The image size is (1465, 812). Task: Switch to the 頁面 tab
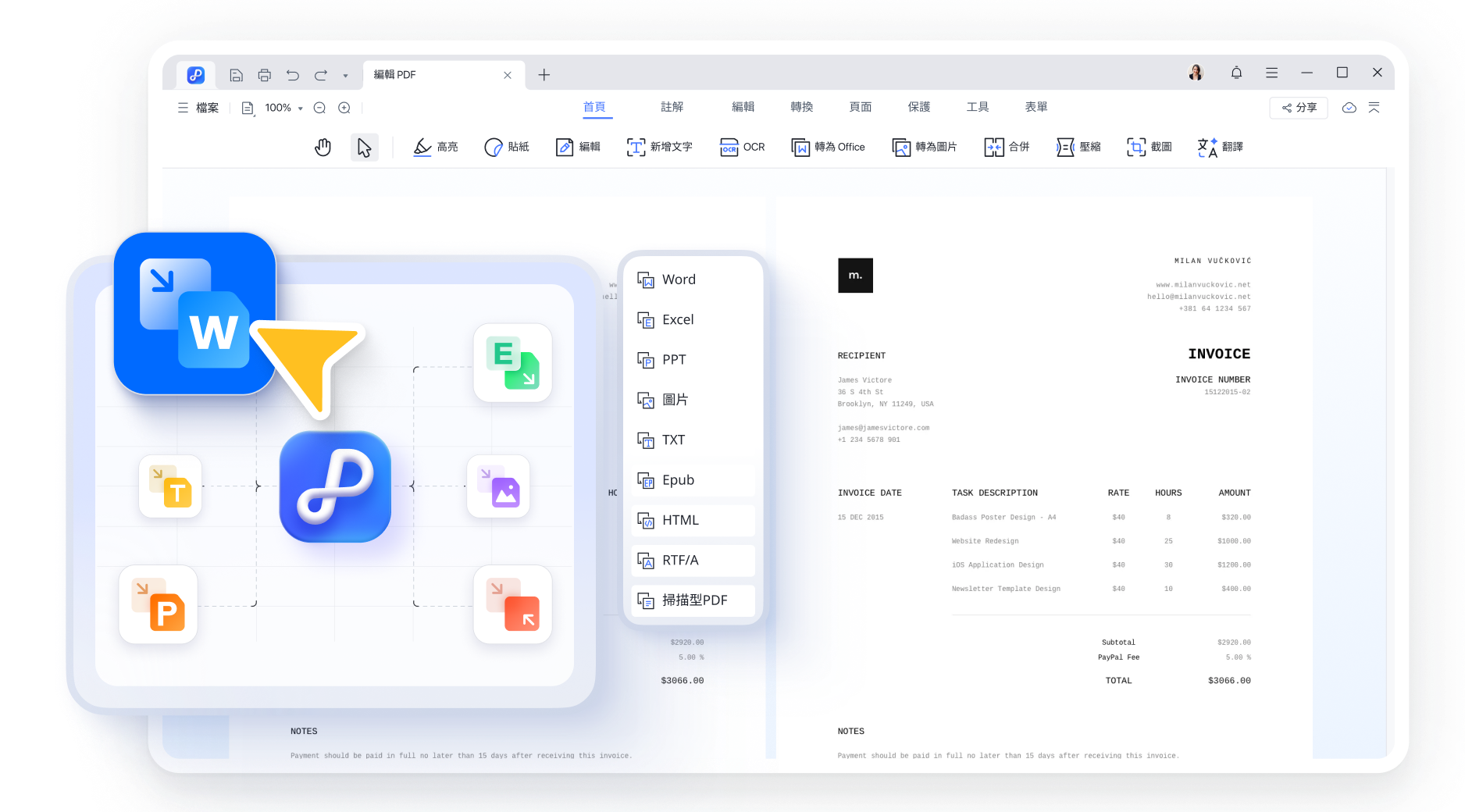[861, 107]
